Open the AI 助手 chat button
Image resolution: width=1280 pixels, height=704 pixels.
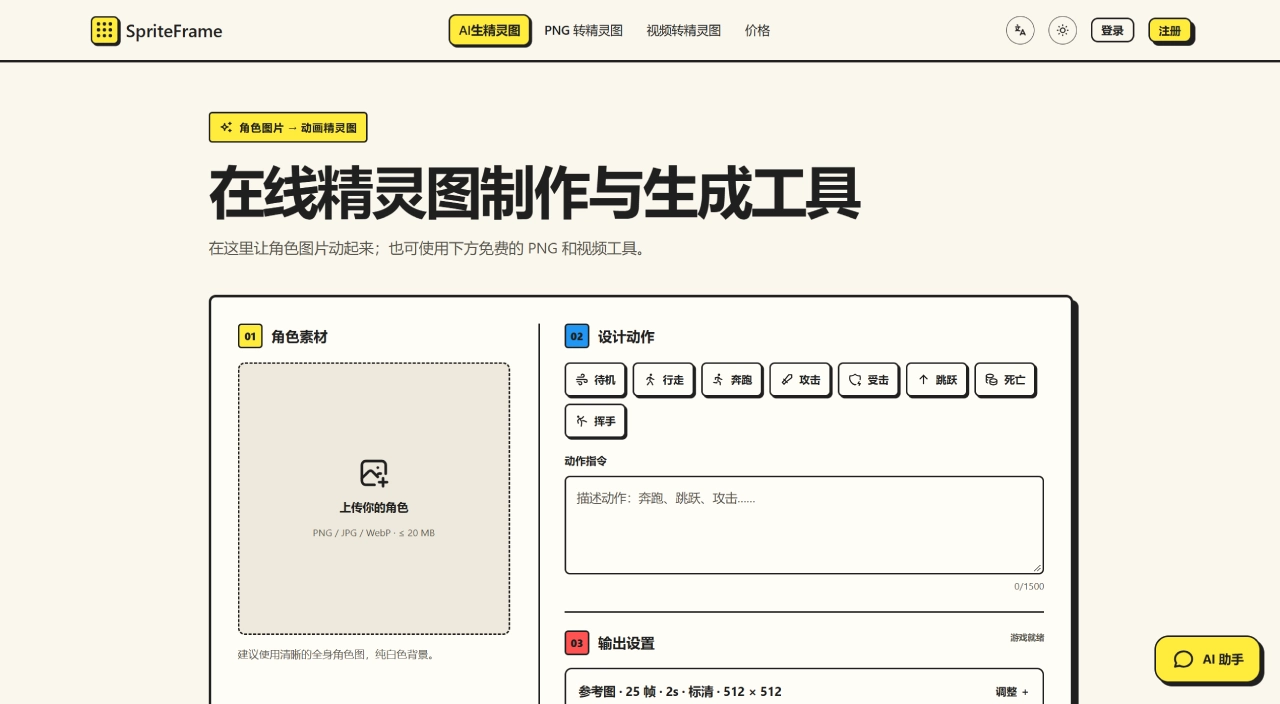[1208, 659]
